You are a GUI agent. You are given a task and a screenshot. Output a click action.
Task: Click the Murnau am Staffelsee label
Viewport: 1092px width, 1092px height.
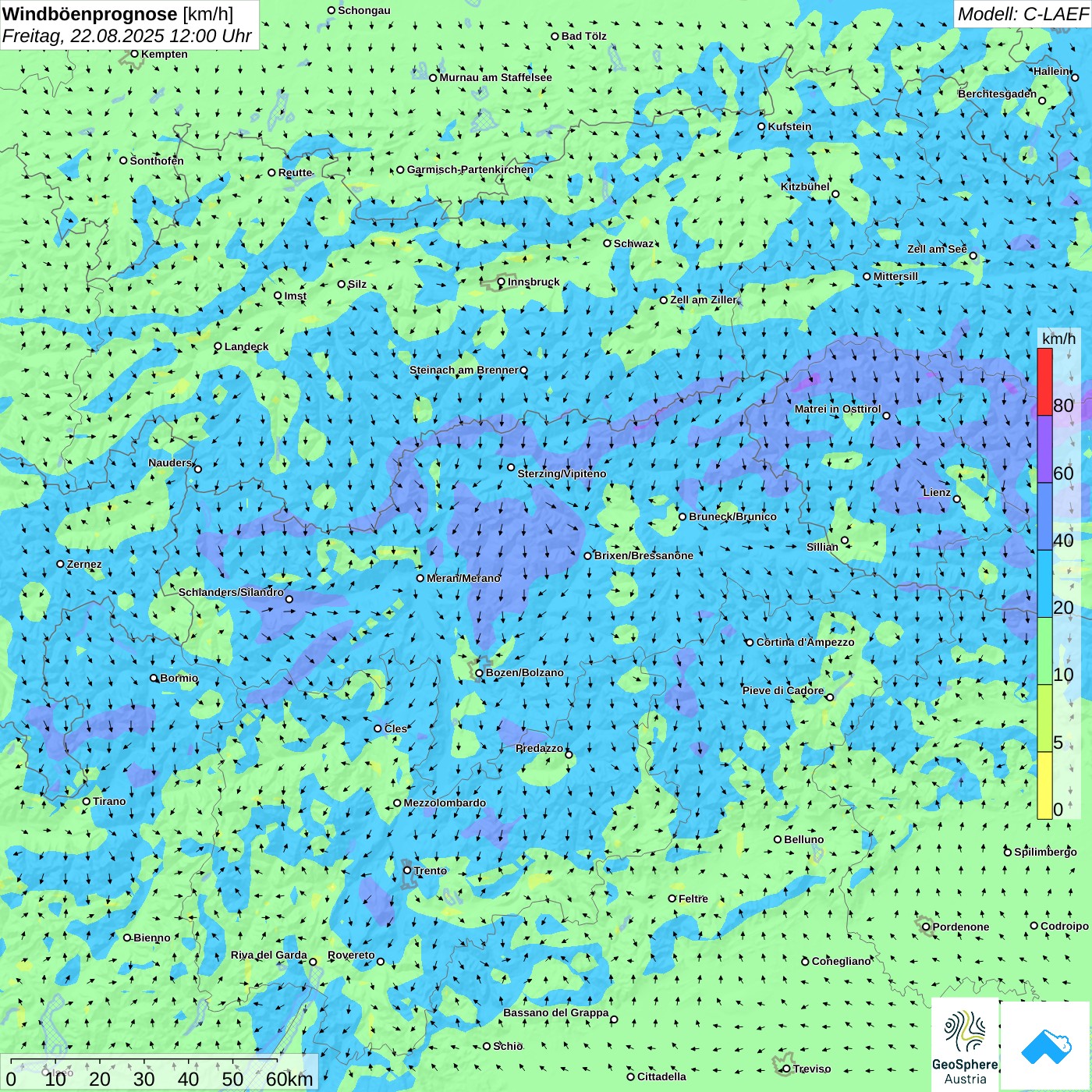tap(495, 77)
